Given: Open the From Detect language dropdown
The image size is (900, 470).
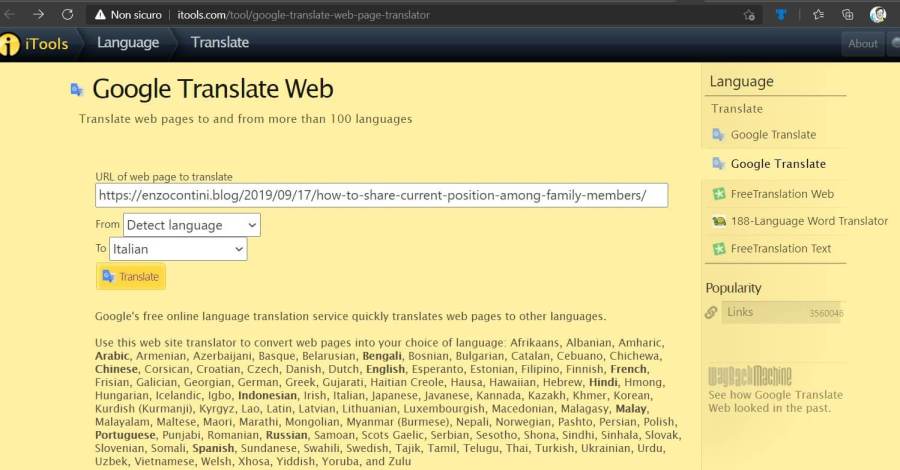Looking at the screenshot, I should tap(191, 225).
